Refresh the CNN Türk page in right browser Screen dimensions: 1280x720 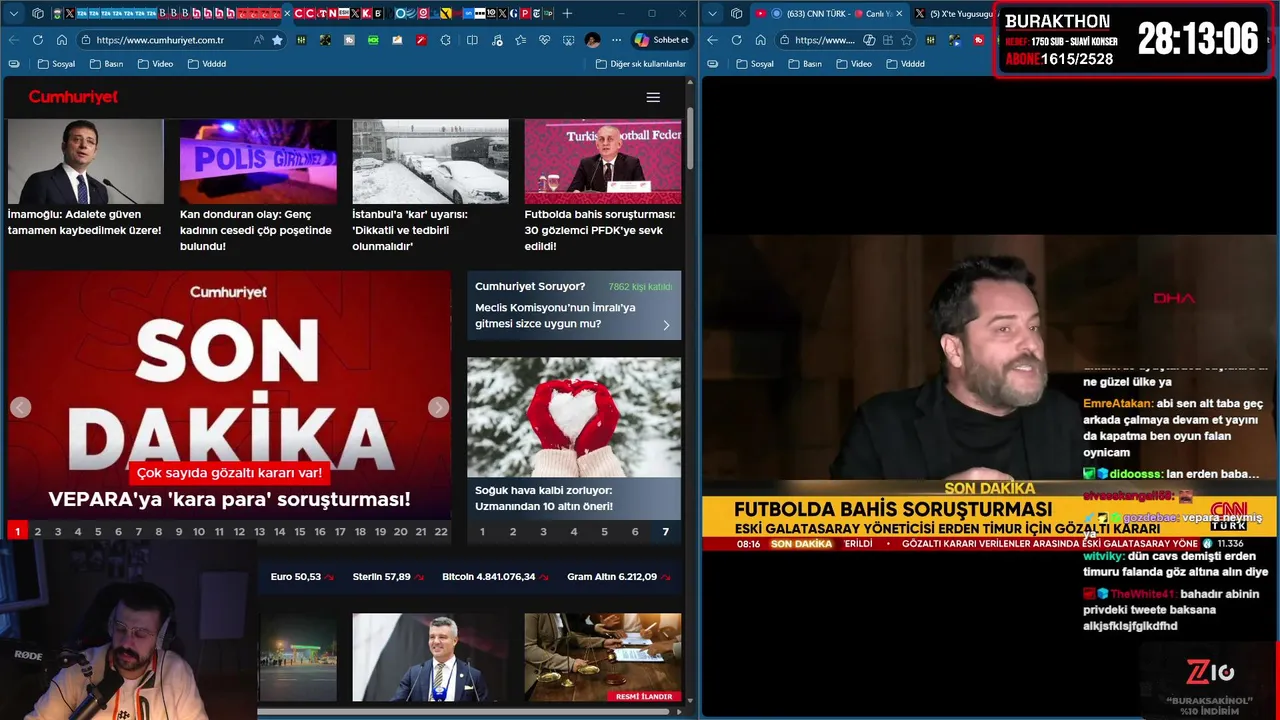[x=736, y=40]
